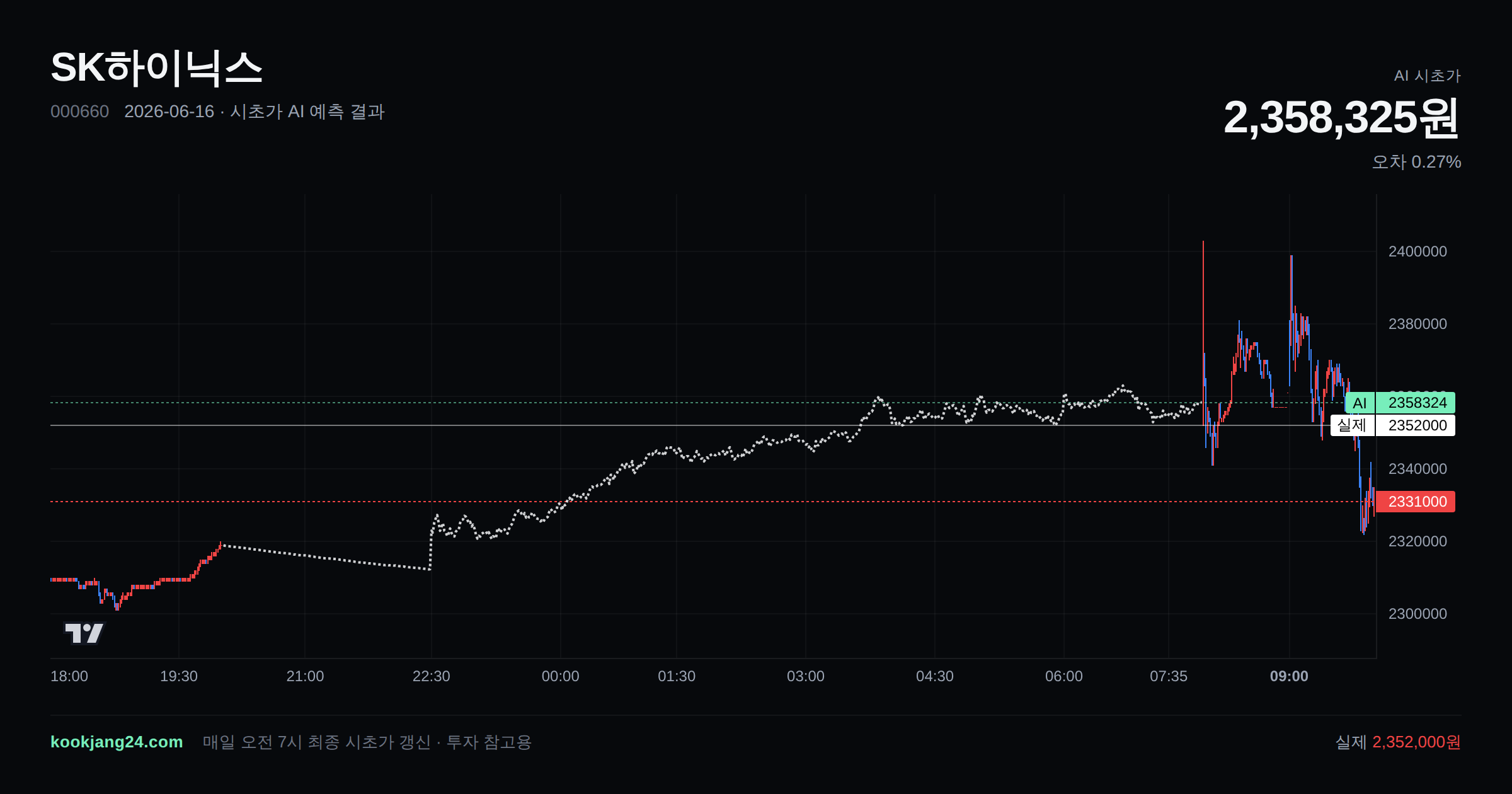Click the 03:00 time axis label
The image size is (1512, 794).
(806, 676)
